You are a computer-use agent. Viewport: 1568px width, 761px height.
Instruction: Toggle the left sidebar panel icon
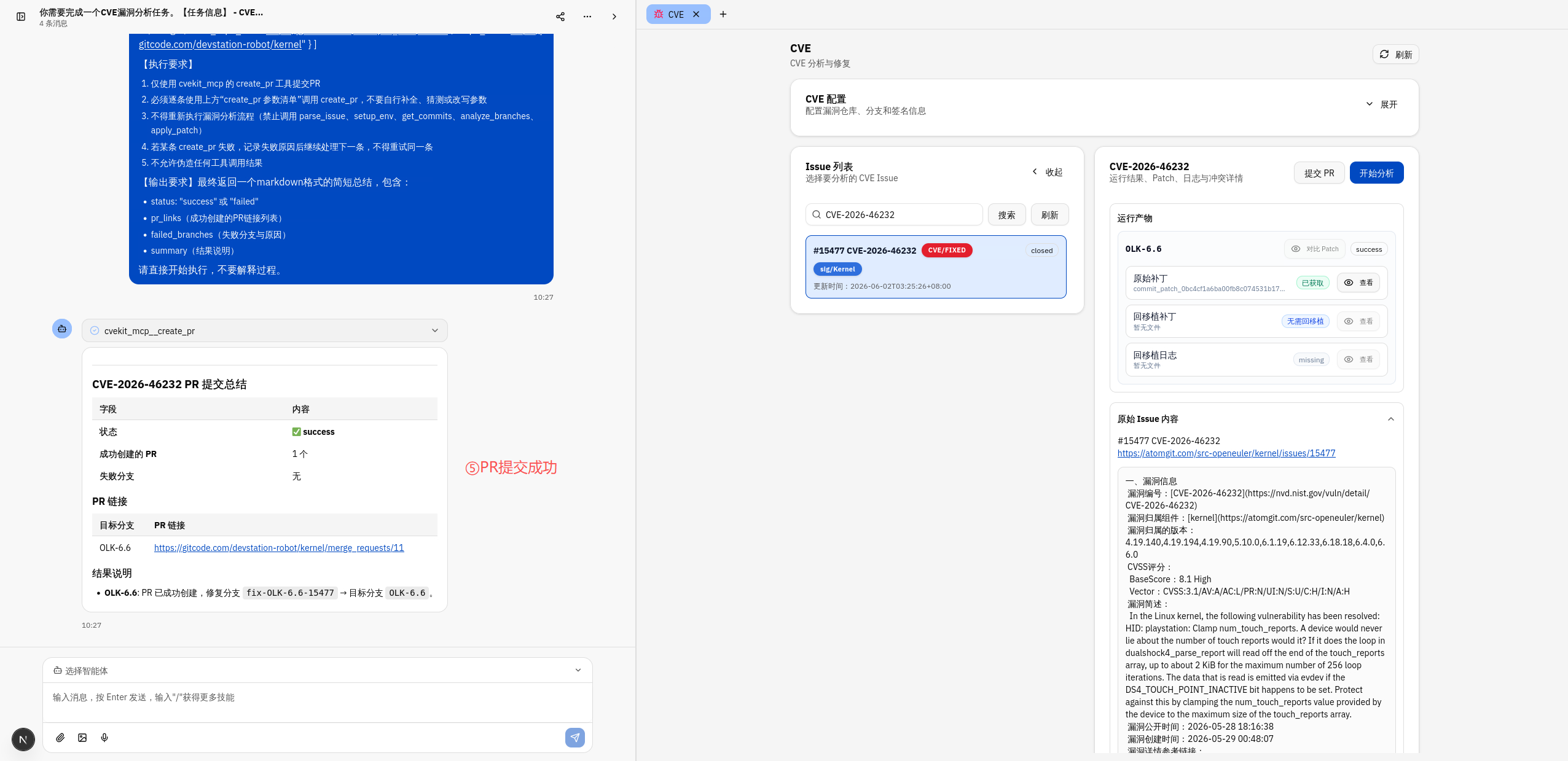pos(21,17)
